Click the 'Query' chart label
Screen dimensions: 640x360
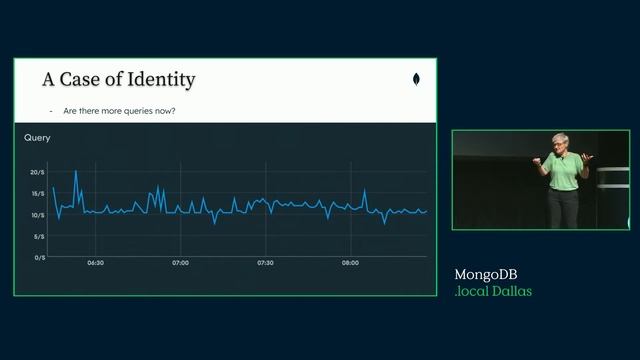pos(37,138)
